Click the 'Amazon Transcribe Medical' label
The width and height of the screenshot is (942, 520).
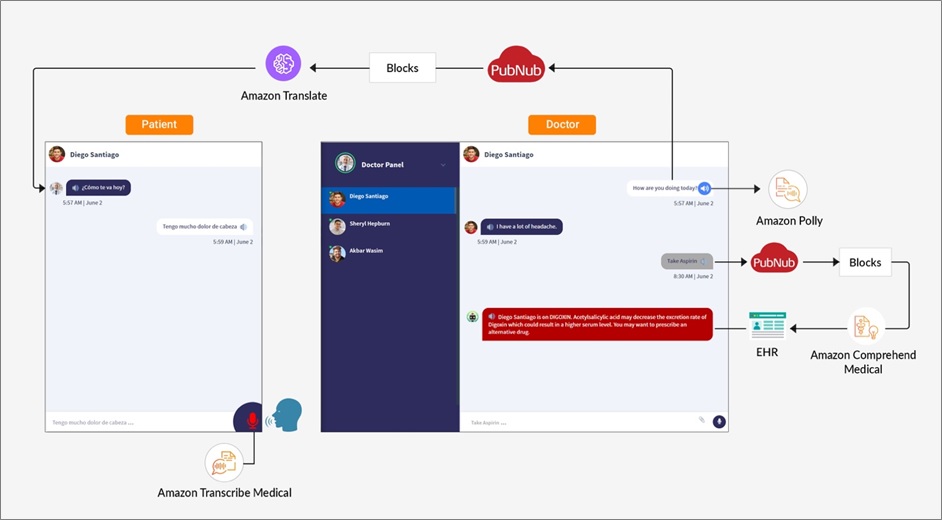click(225, 492)
